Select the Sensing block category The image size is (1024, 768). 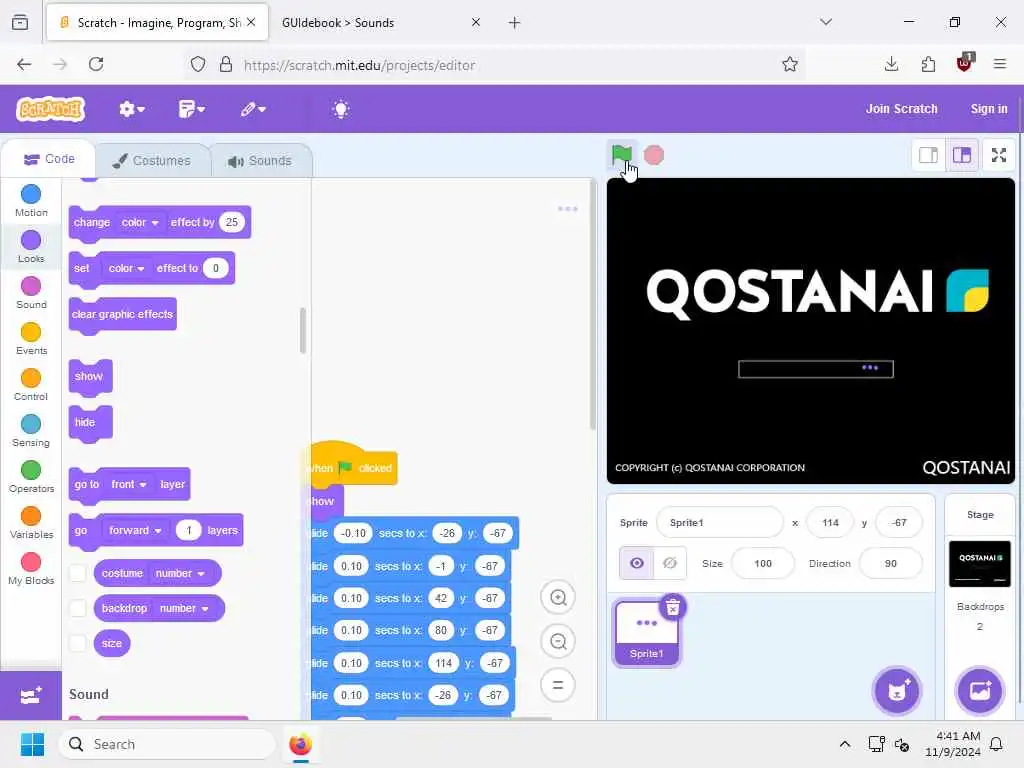(x=31, y=430)
